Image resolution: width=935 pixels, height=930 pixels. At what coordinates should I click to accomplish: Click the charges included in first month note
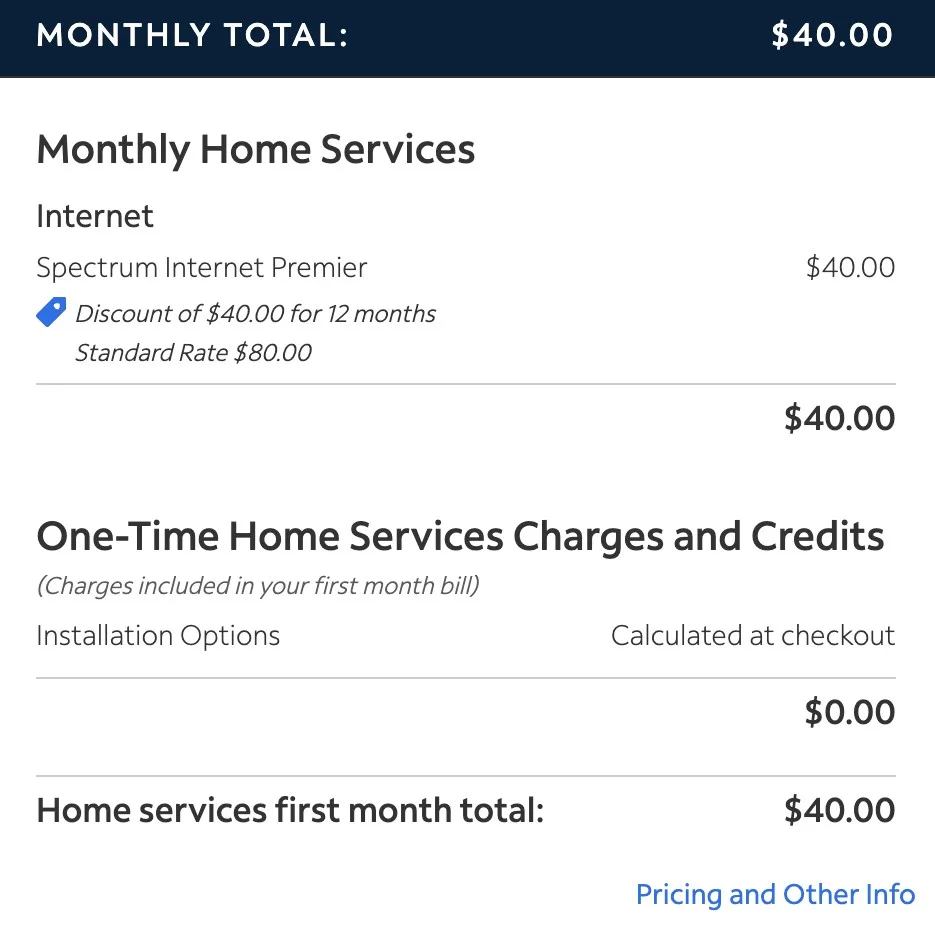[257, 586]
